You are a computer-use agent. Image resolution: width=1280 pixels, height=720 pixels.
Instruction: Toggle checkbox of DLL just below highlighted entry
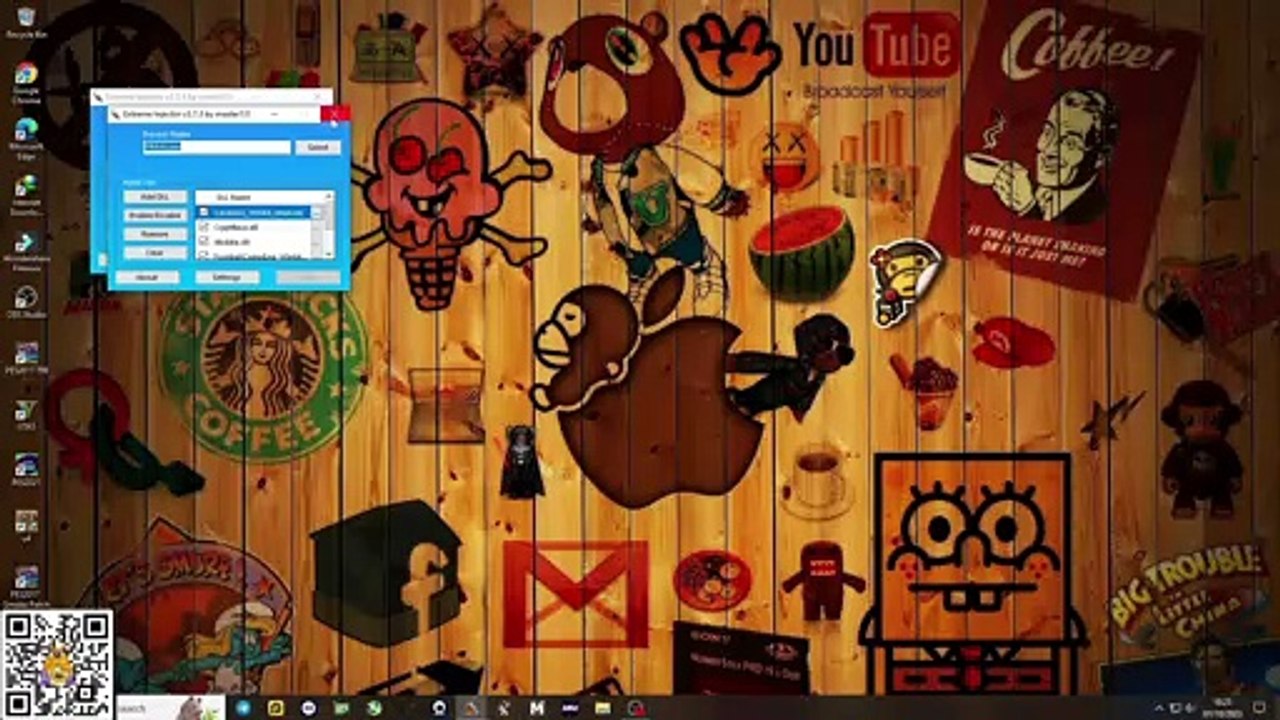point(204,228)
